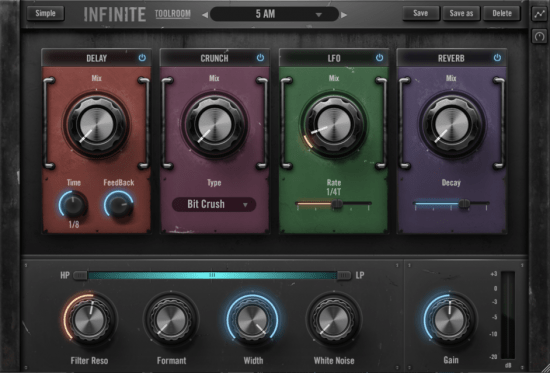550x373 pixels.
Task: Click the Delay Mix knob
Action: click(97, 125)
